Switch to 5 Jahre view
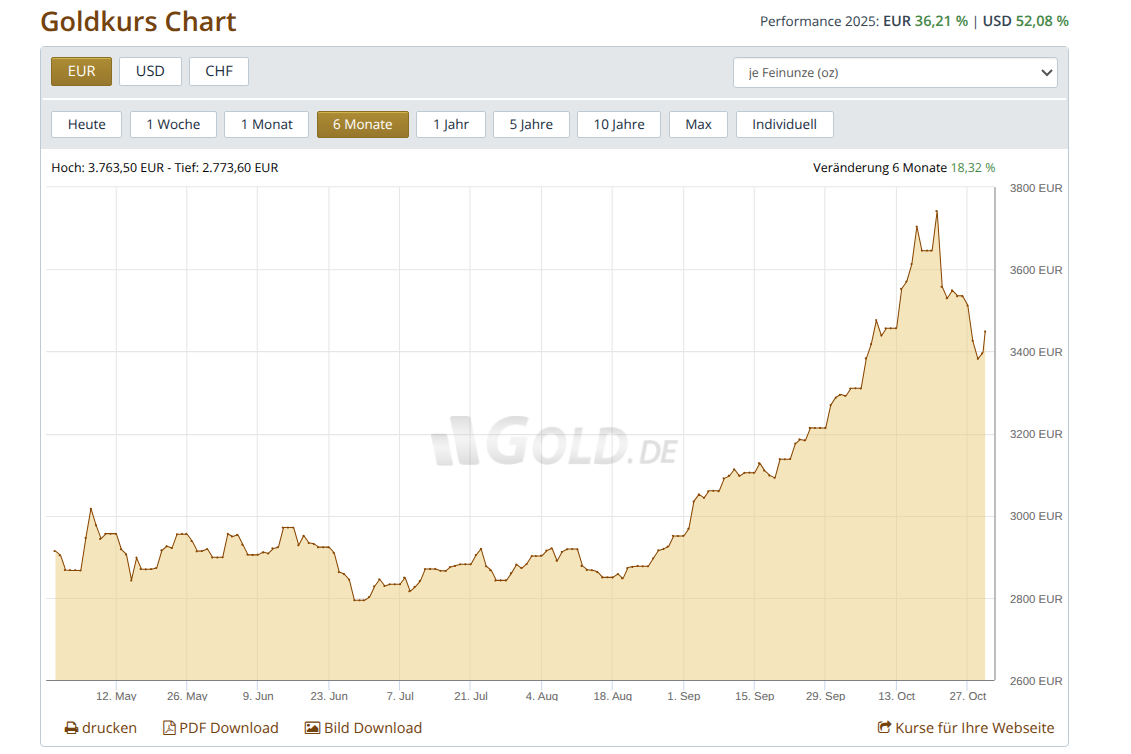The width and height of the screenshot is (1131, 754). 530,124
